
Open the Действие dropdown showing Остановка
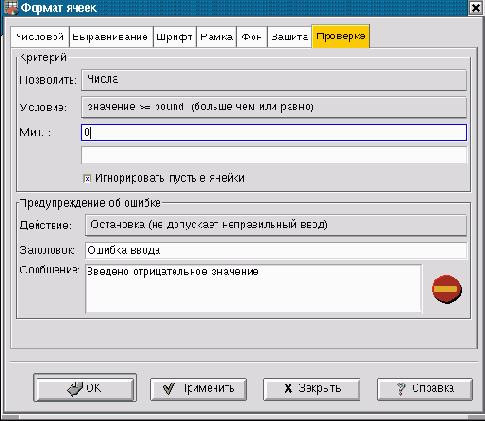[x=276, y=225]
